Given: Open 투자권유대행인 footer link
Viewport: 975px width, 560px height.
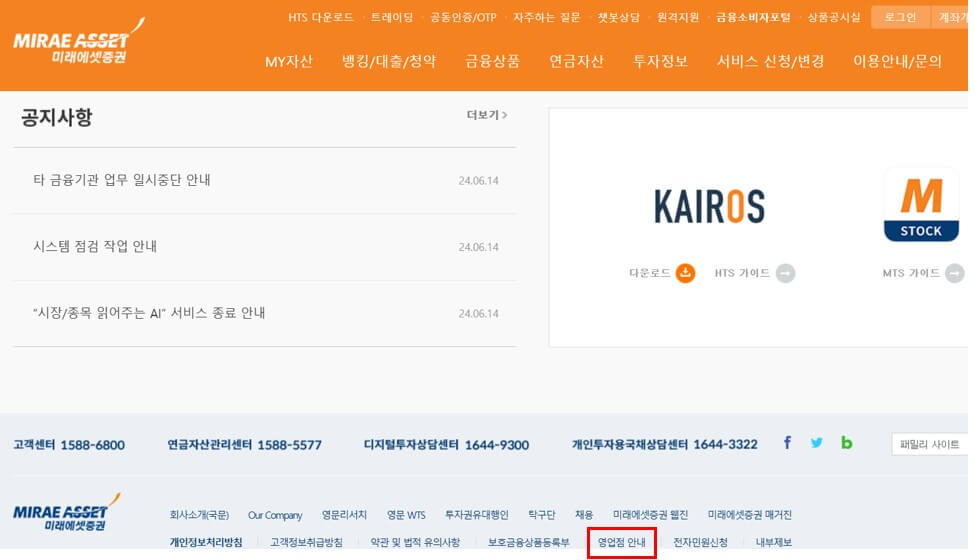Looking at the screenshot, I should click(476, 515).
